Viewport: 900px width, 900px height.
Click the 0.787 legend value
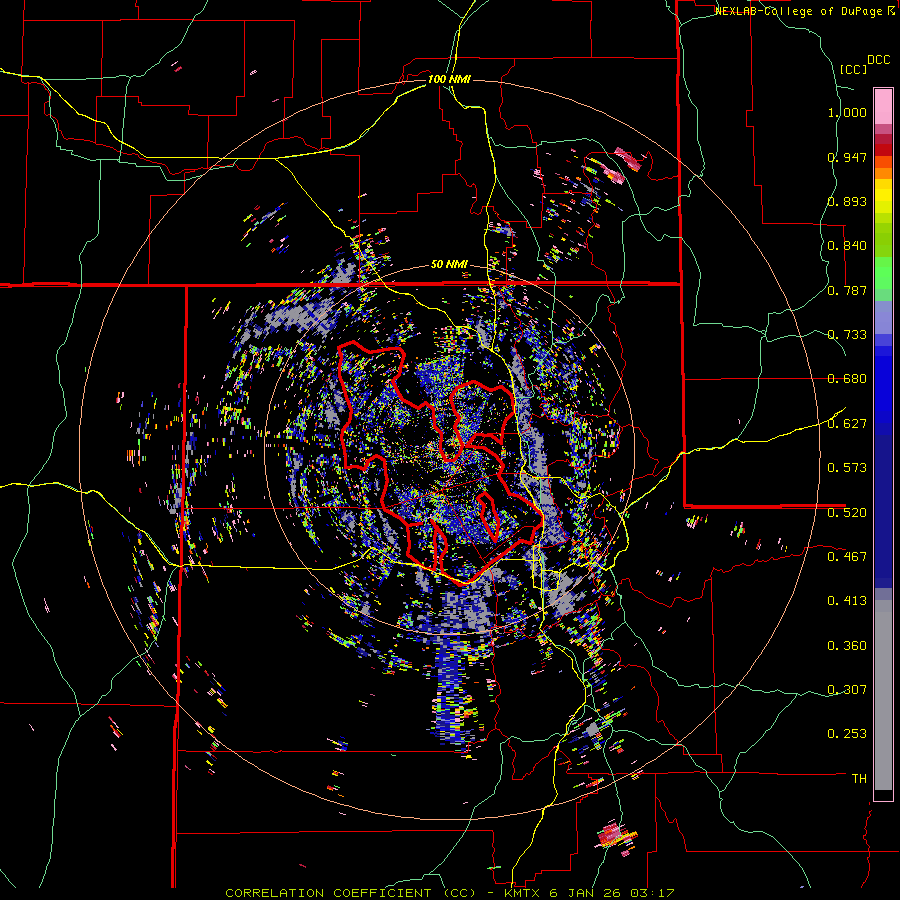[x=847, y=290]
